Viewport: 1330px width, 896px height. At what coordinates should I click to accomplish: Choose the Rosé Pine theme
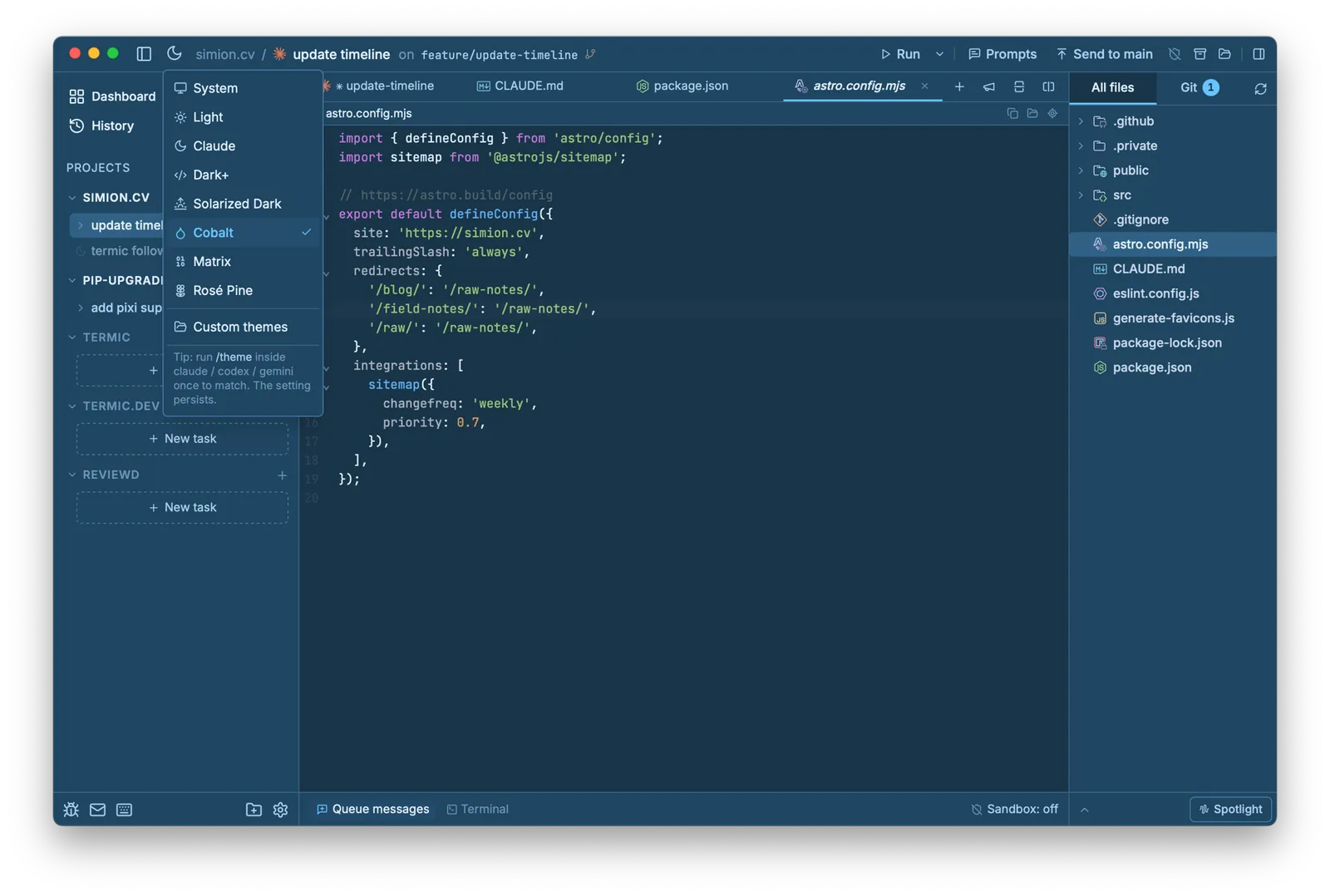coord(243,291)
